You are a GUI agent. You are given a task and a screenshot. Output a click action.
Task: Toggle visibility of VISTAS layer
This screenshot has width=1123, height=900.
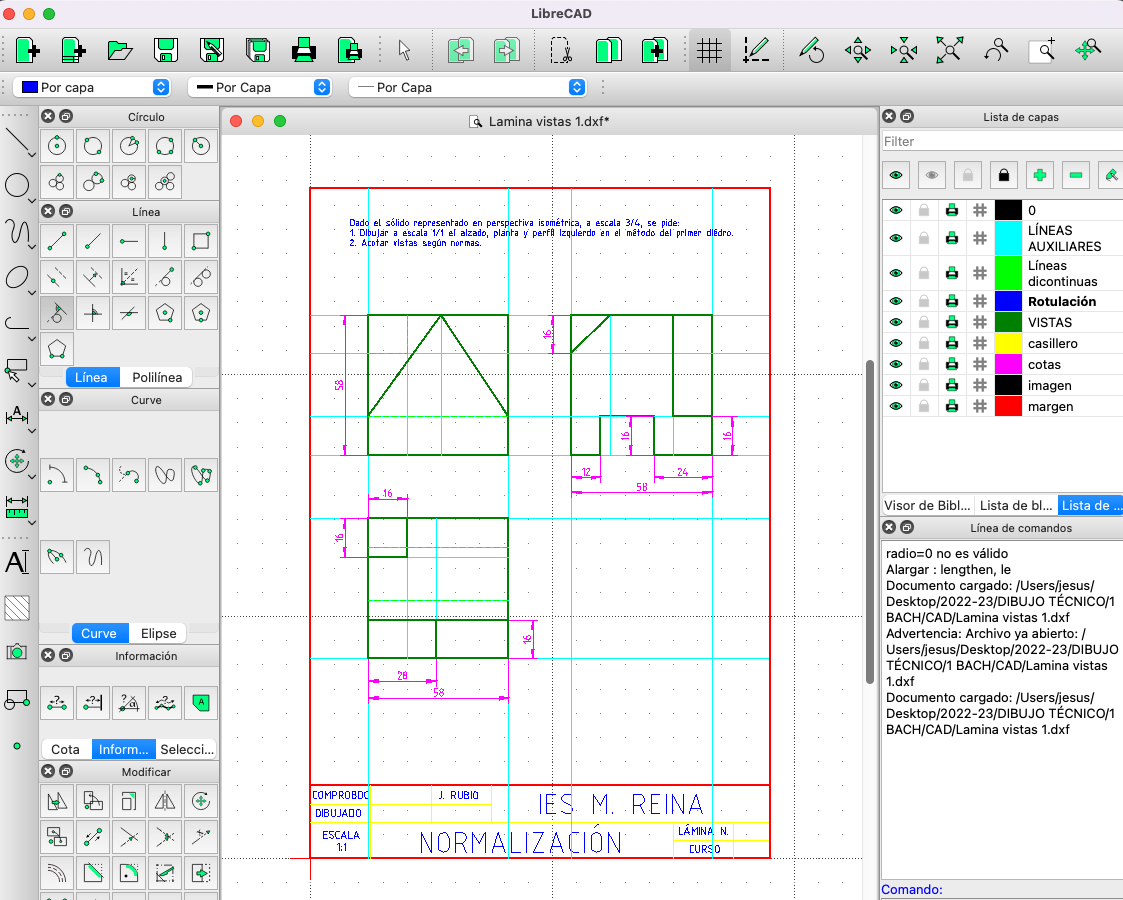point(896,322)
